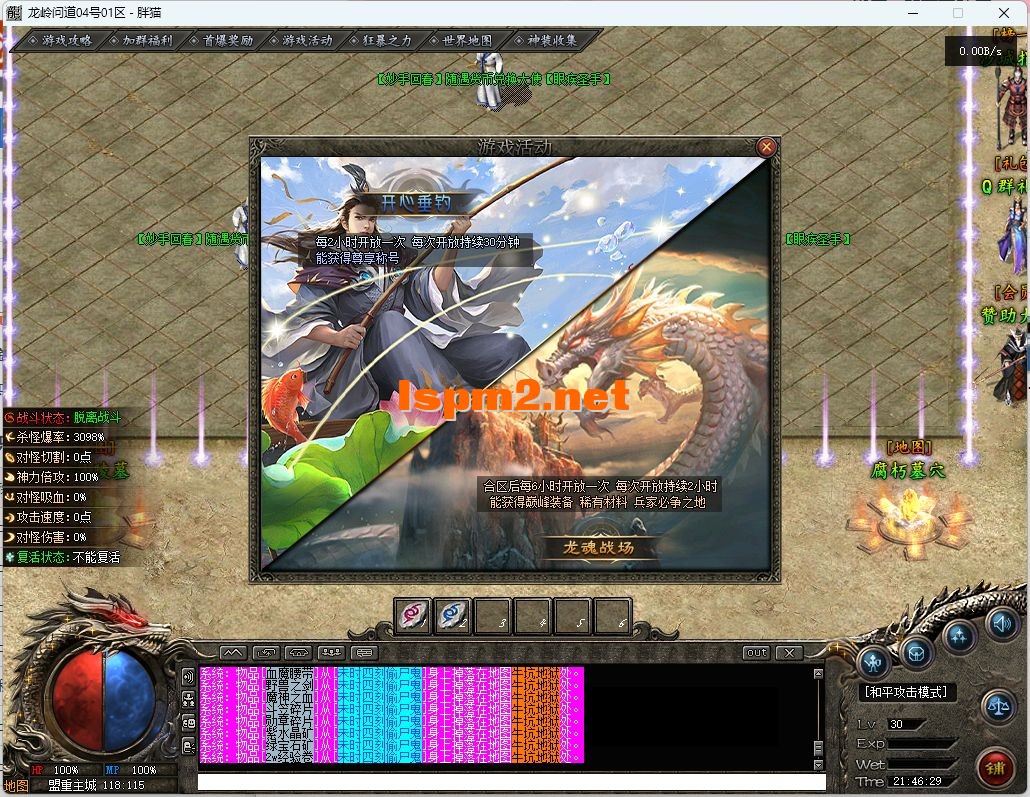Open the trade scales round icon
Viewport: 1030px width, 797px height.
[x=998, y=708]
